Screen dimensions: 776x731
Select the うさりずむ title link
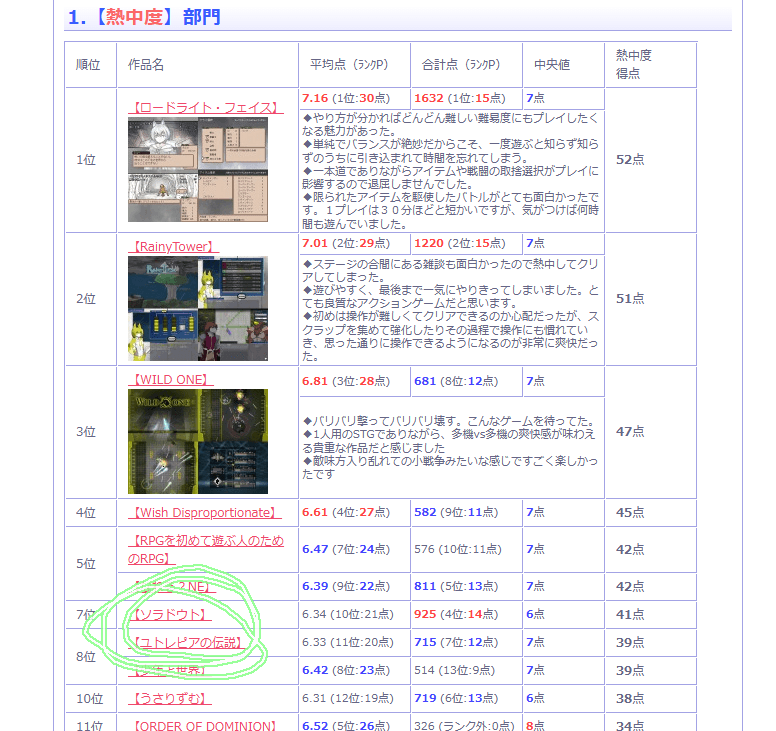(170, 698)
